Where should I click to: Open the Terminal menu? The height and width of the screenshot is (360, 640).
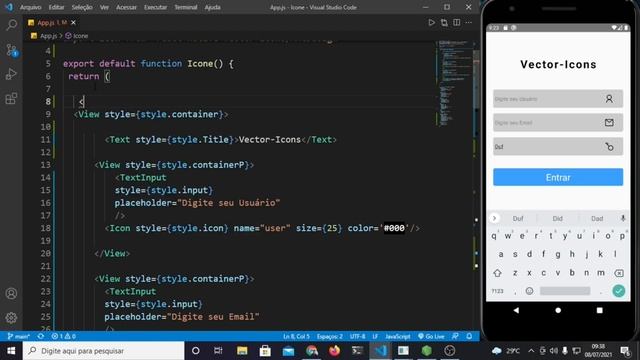(x=186, y=7)
